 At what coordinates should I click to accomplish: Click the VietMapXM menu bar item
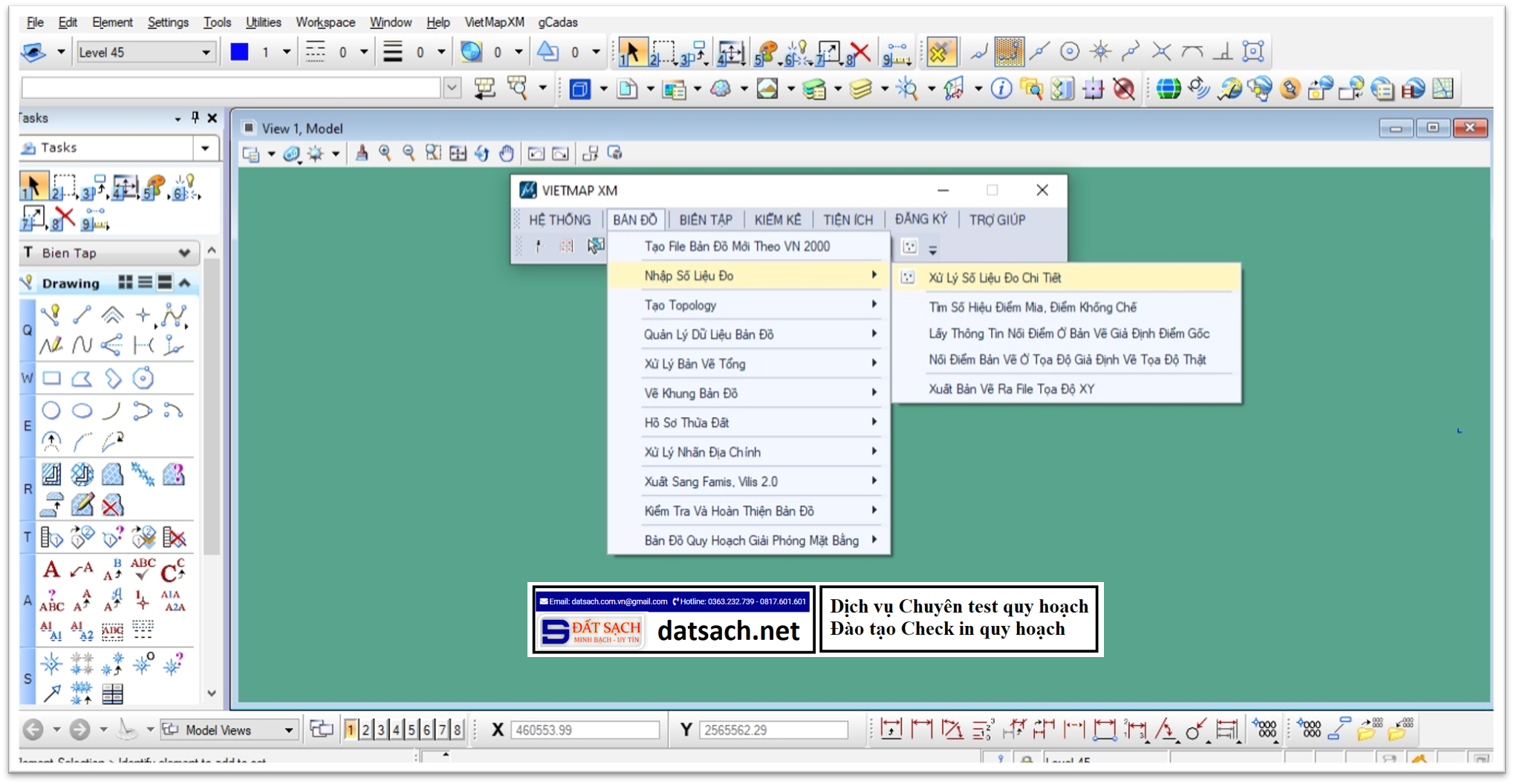click(x=494, y=22)
